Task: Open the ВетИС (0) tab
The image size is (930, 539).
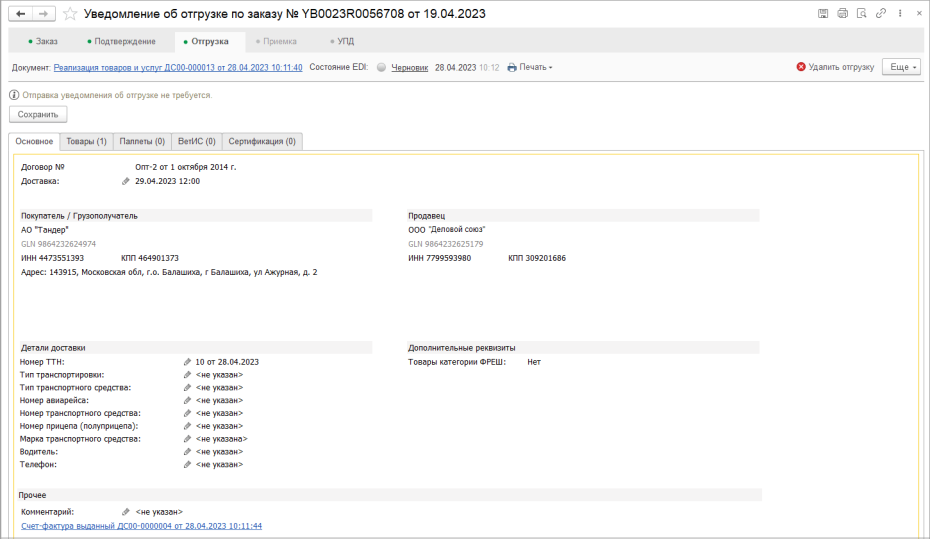Action: tap(197, 141)
